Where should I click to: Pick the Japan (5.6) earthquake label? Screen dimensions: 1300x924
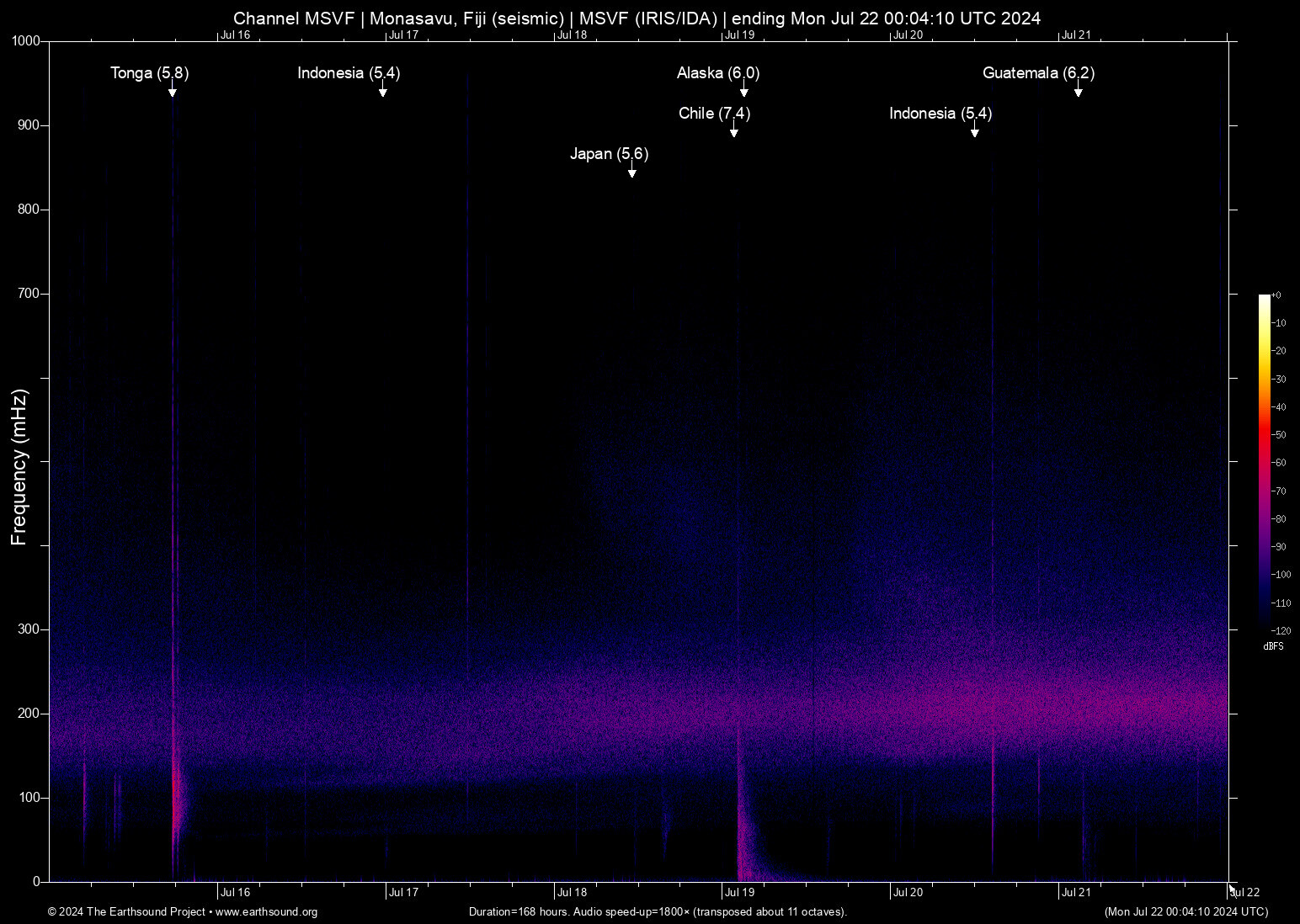[x=609, y=154]
